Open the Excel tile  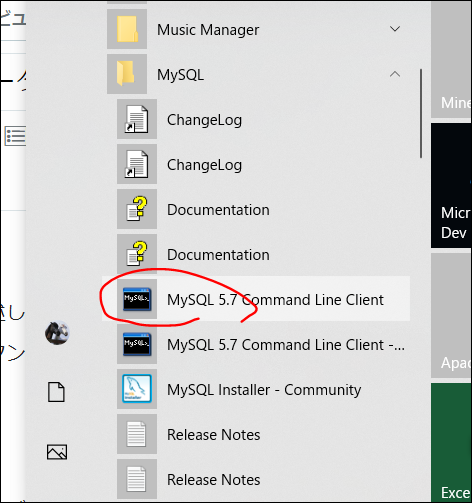click(451, 443)
